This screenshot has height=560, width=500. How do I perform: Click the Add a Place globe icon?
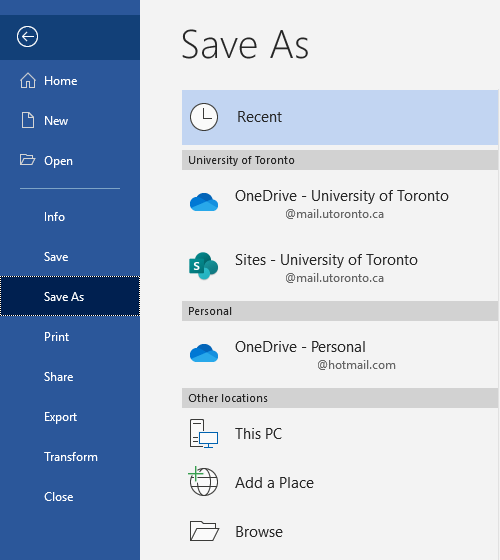[203, 481]
